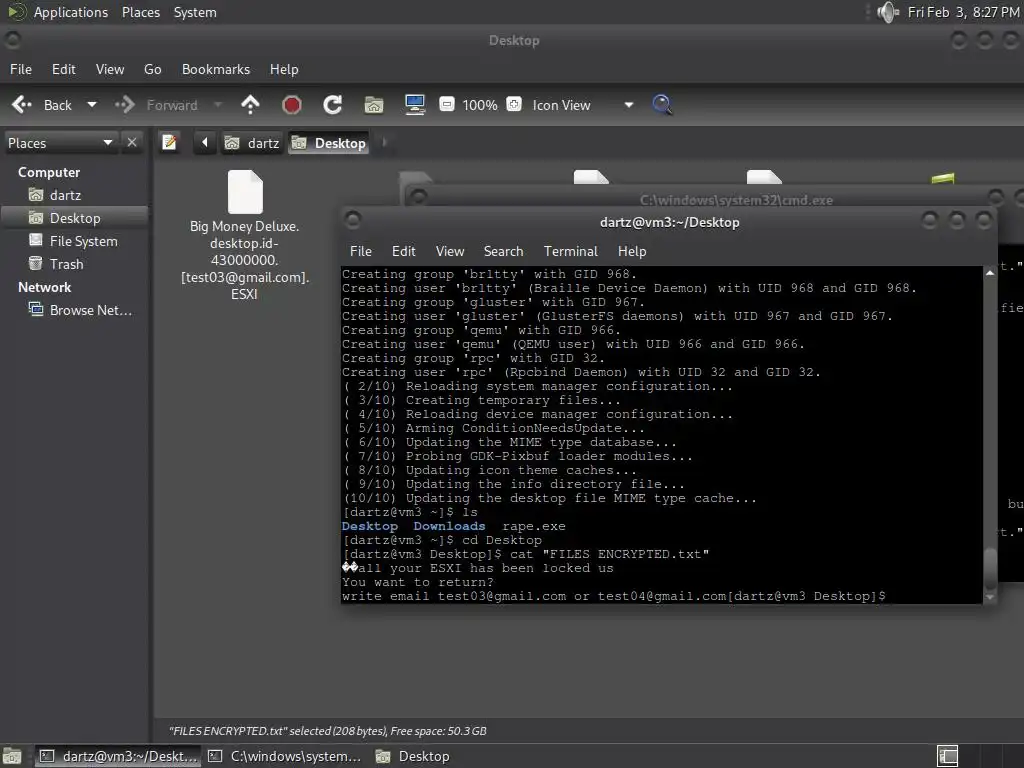Click the terminal scrollbar thumb

pos(990,567)
